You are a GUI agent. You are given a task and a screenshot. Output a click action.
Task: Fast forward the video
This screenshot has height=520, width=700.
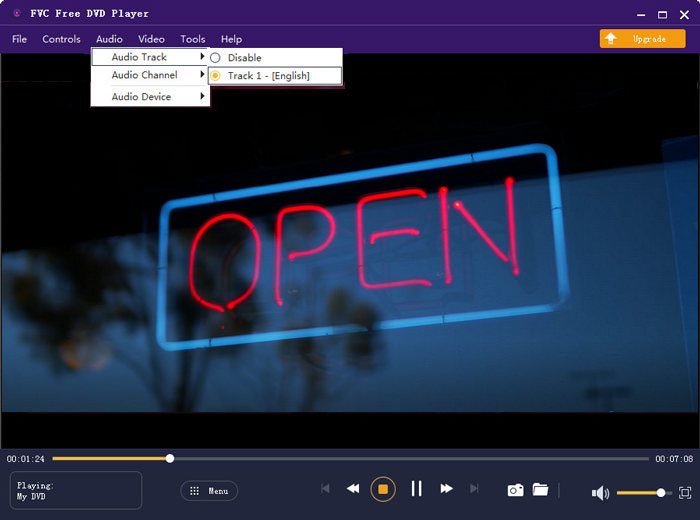coord(446,489)
